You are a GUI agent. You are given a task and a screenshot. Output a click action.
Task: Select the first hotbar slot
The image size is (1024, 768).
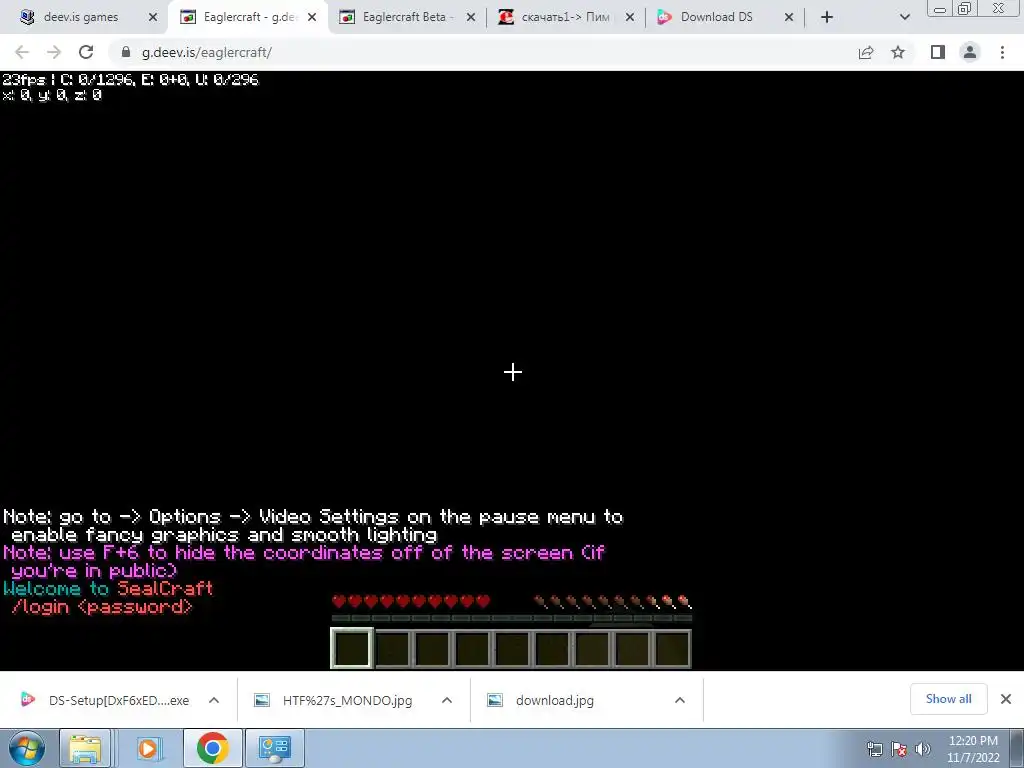click(352, 648)
